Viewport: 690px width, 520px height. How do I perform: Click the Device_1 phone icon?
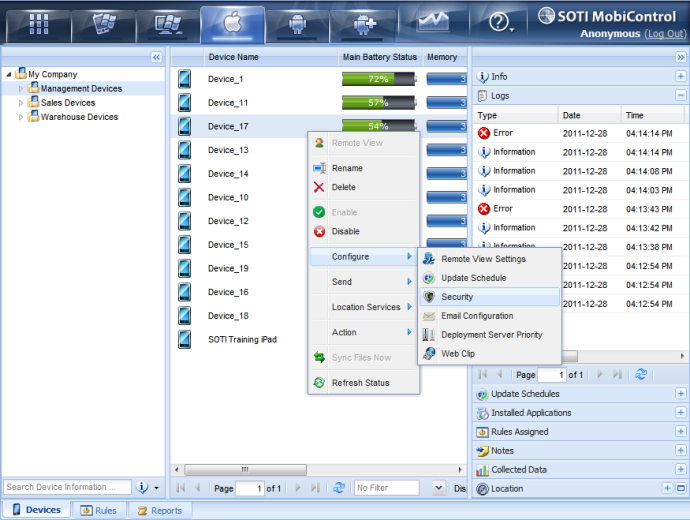[x=185, y=79]
